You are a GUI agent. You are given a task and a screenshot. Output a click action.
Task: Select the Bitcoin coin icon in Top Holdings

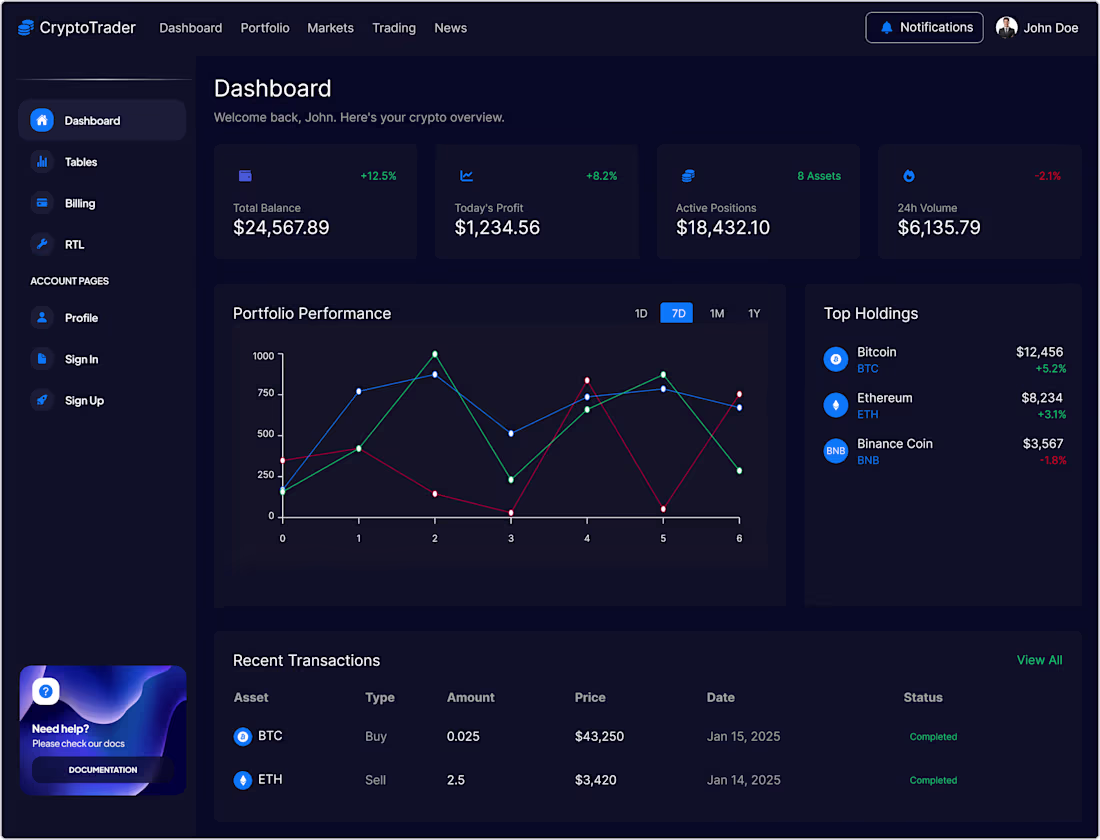tap(836, 359)
